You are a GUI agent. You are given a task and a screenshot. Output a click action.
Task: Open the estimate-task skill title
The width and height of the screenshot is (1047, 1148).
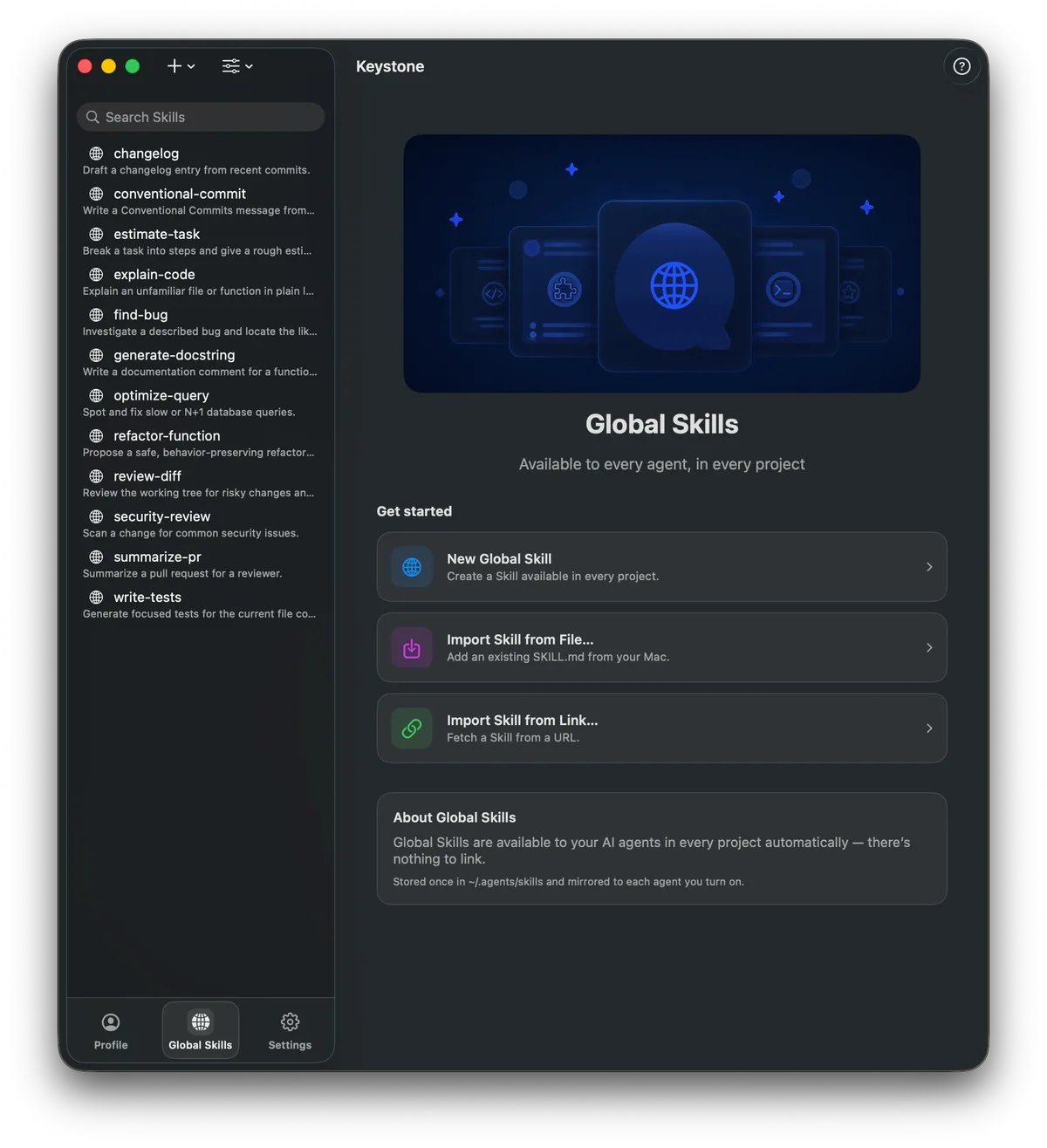(156, 234)
